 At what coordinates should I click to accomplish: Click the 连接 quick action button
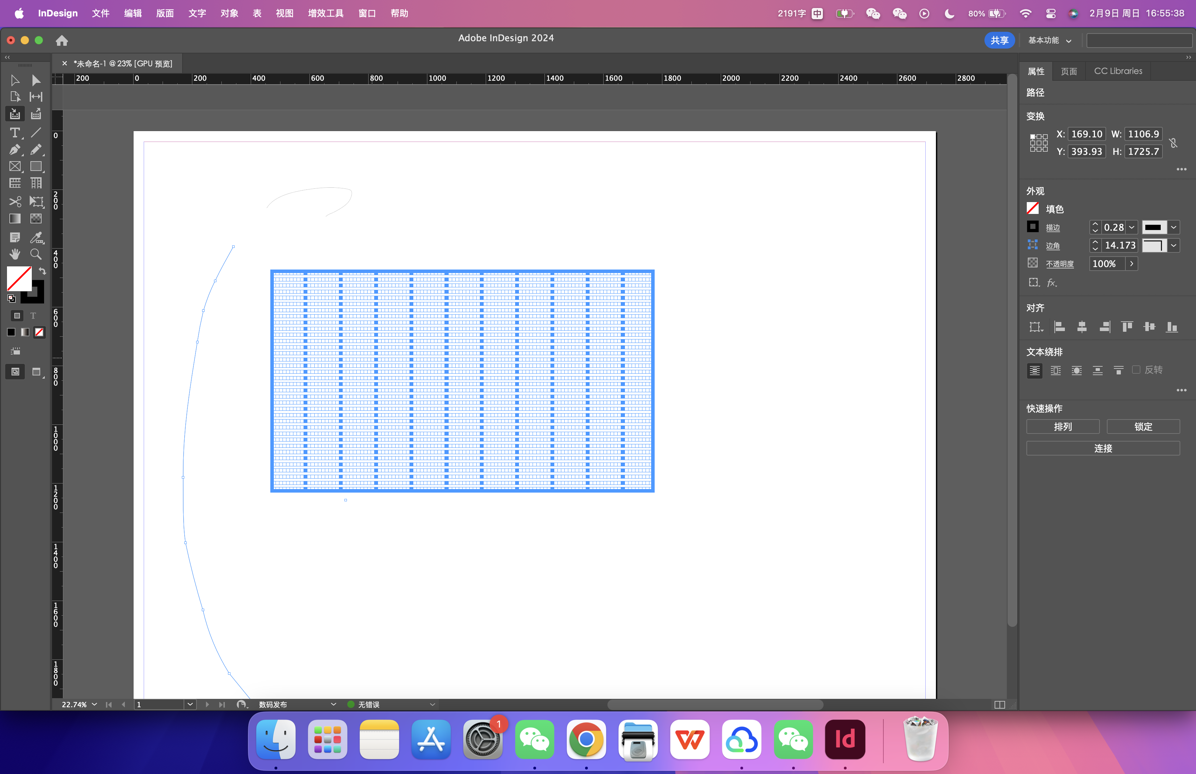pos(1103,447)
